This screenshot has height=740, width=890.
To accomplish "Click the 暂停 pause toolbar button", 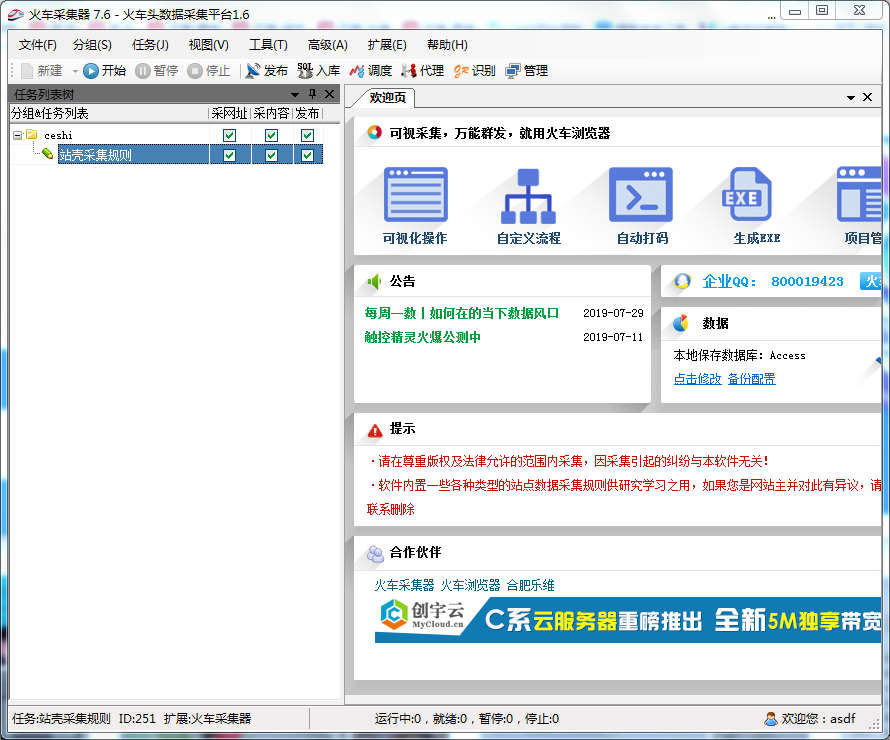I will [157, 71].
